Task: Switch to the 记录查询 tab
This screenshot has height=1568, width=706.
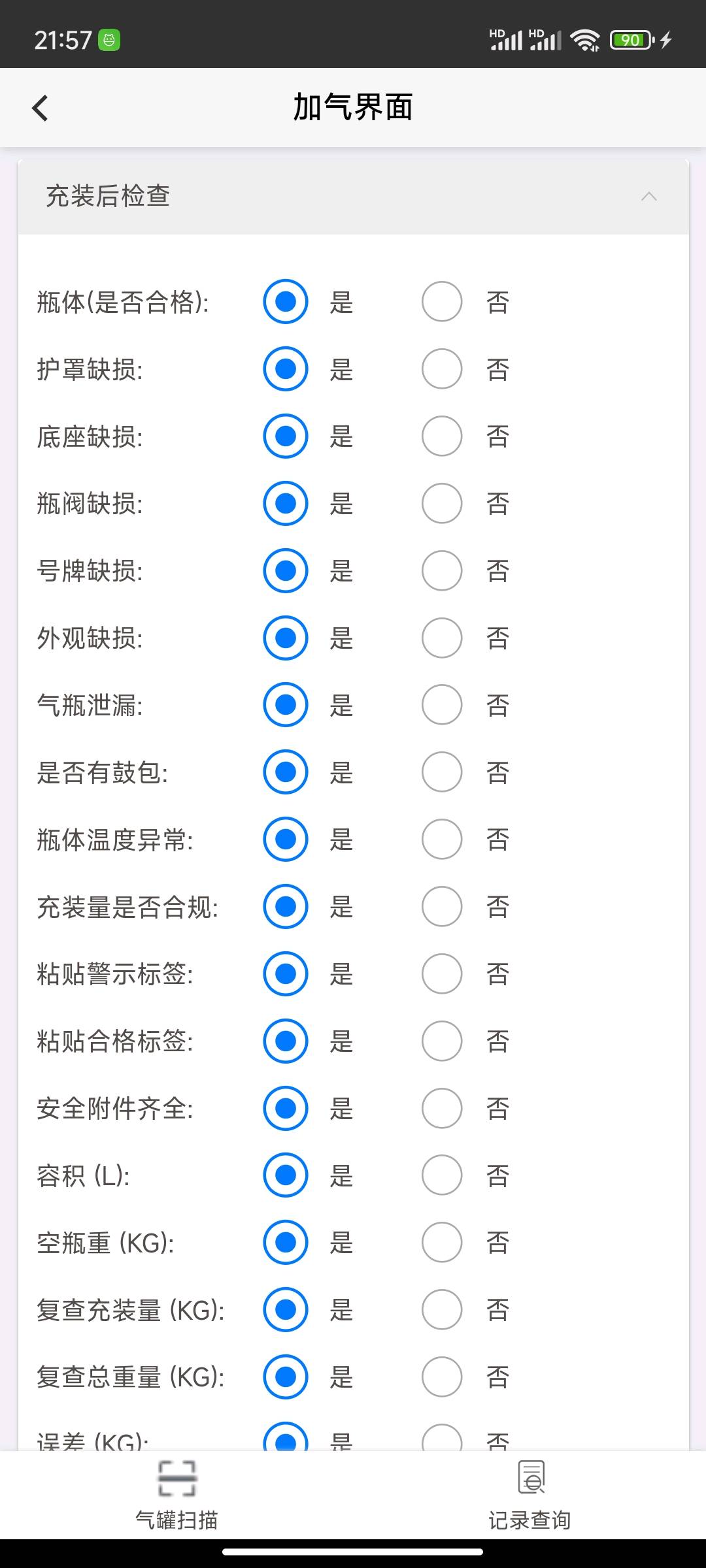Action: click(529, 1520)
